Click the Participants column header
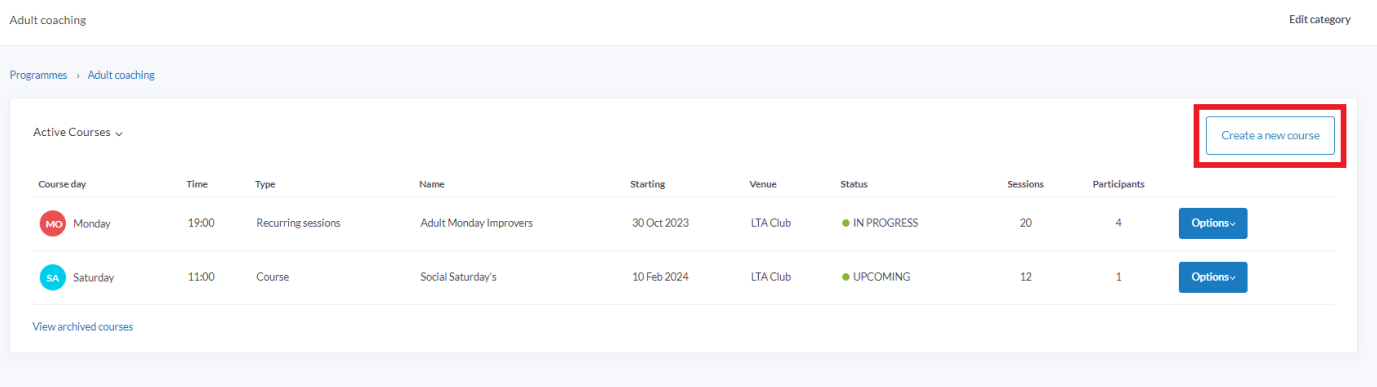This screenshot has height=387, width=1377. [1119, 184]
